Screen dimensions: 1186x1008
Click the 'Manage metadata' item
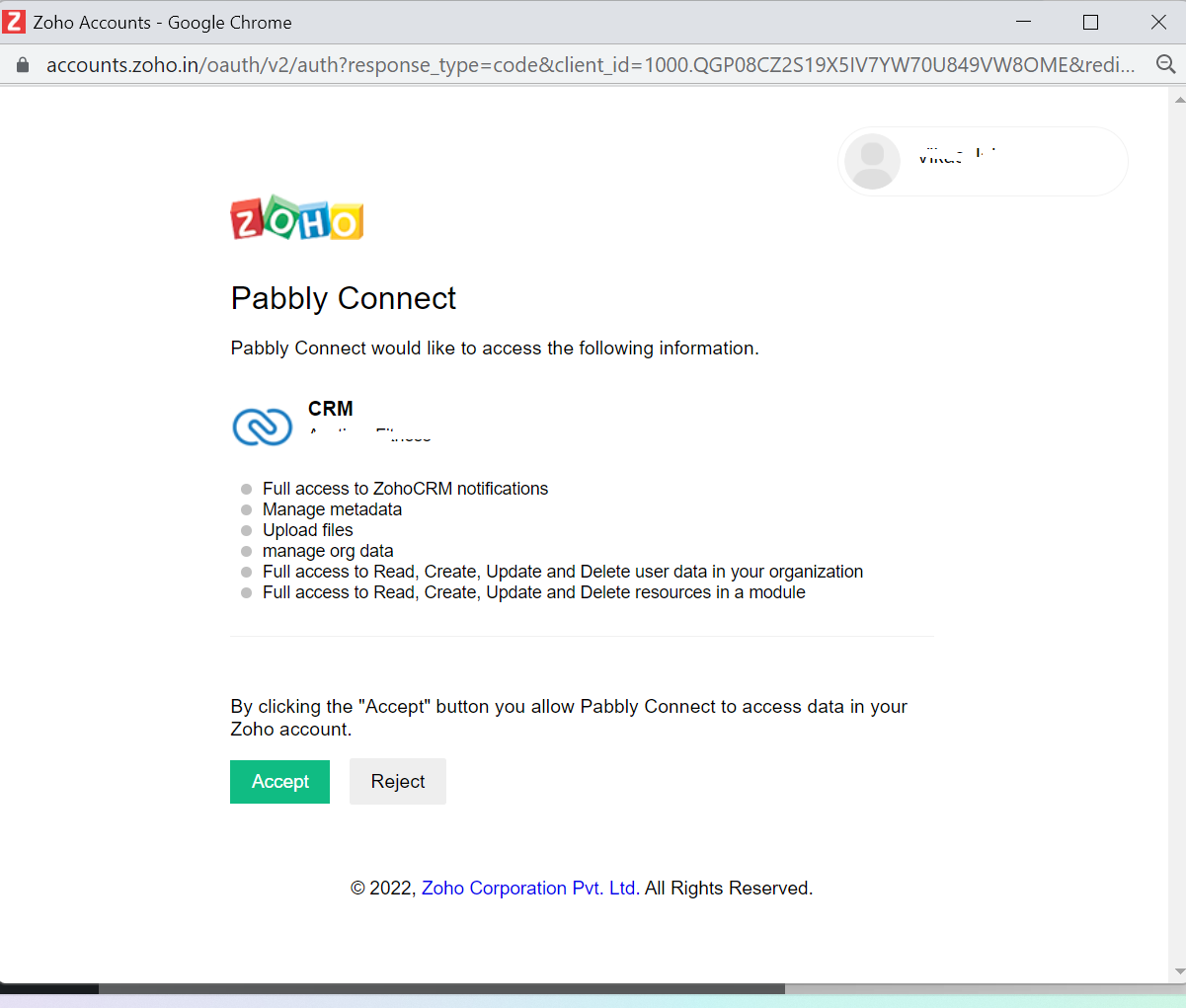[x=332, y=509]
